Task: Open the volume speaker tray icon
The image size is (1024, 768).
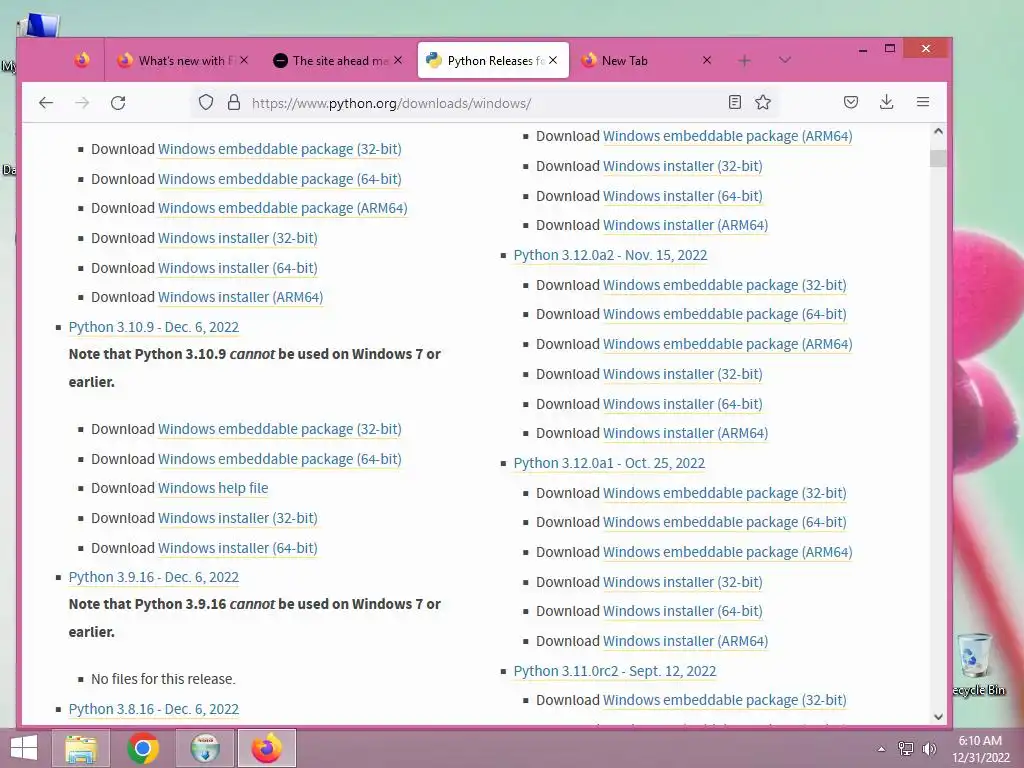Action: click(929, 748)
